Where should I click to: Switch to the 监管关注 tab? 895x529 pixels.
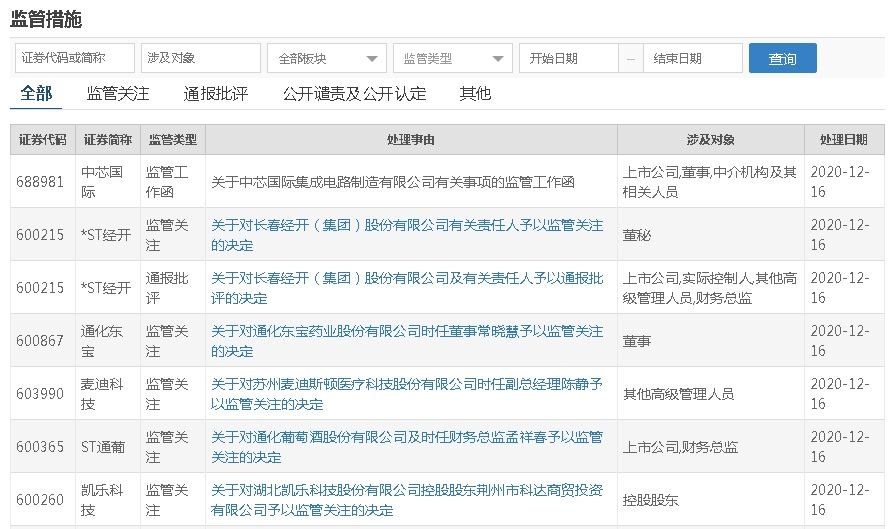pyautogui.click(x=118, y=94)
